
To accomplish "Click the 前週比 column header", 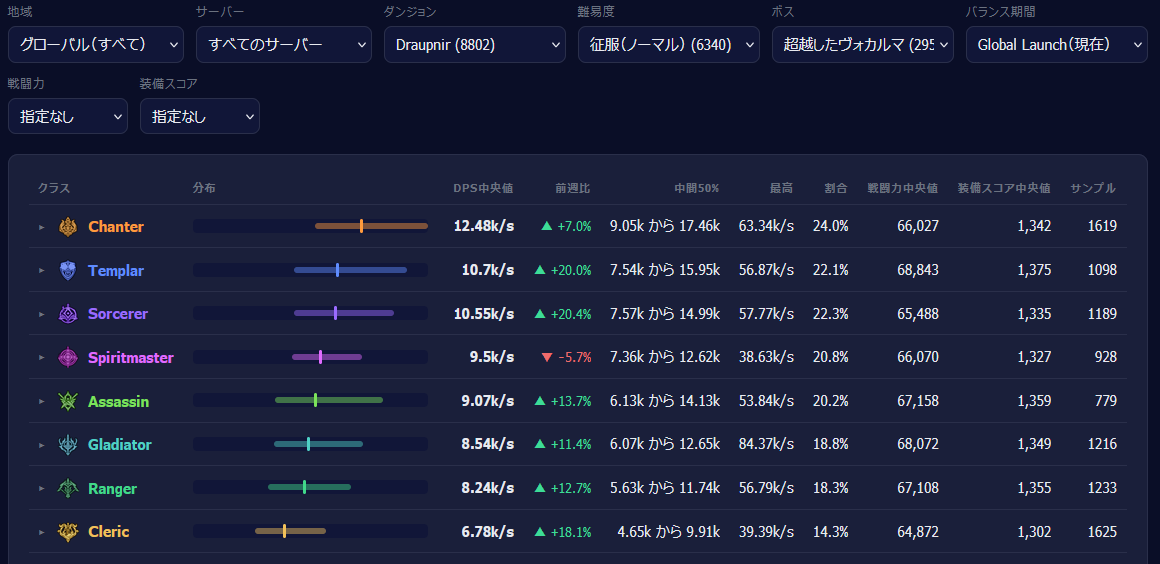I will pyautogui.click(x=573, y=188).
